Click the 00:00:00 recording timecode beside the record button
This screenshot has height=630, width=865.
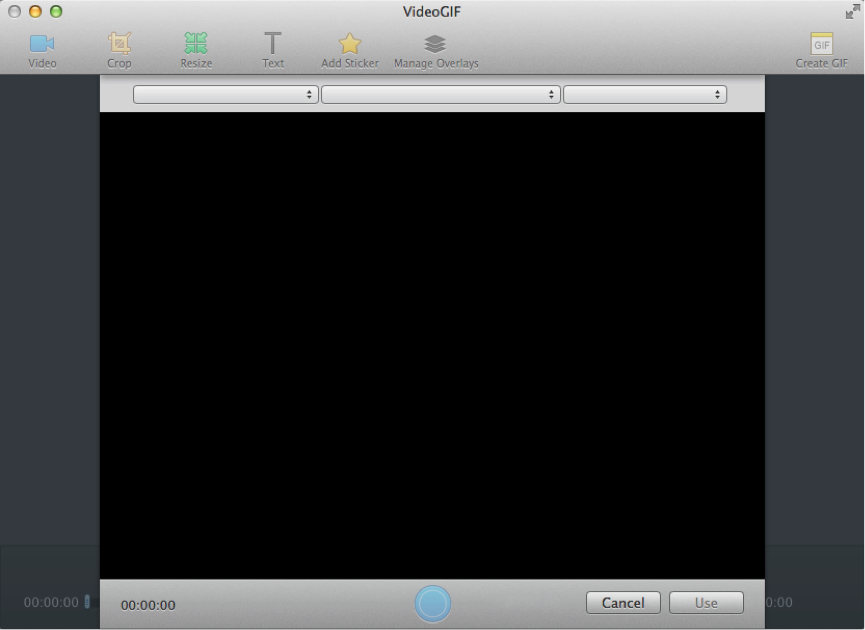[x=148, y=605]
